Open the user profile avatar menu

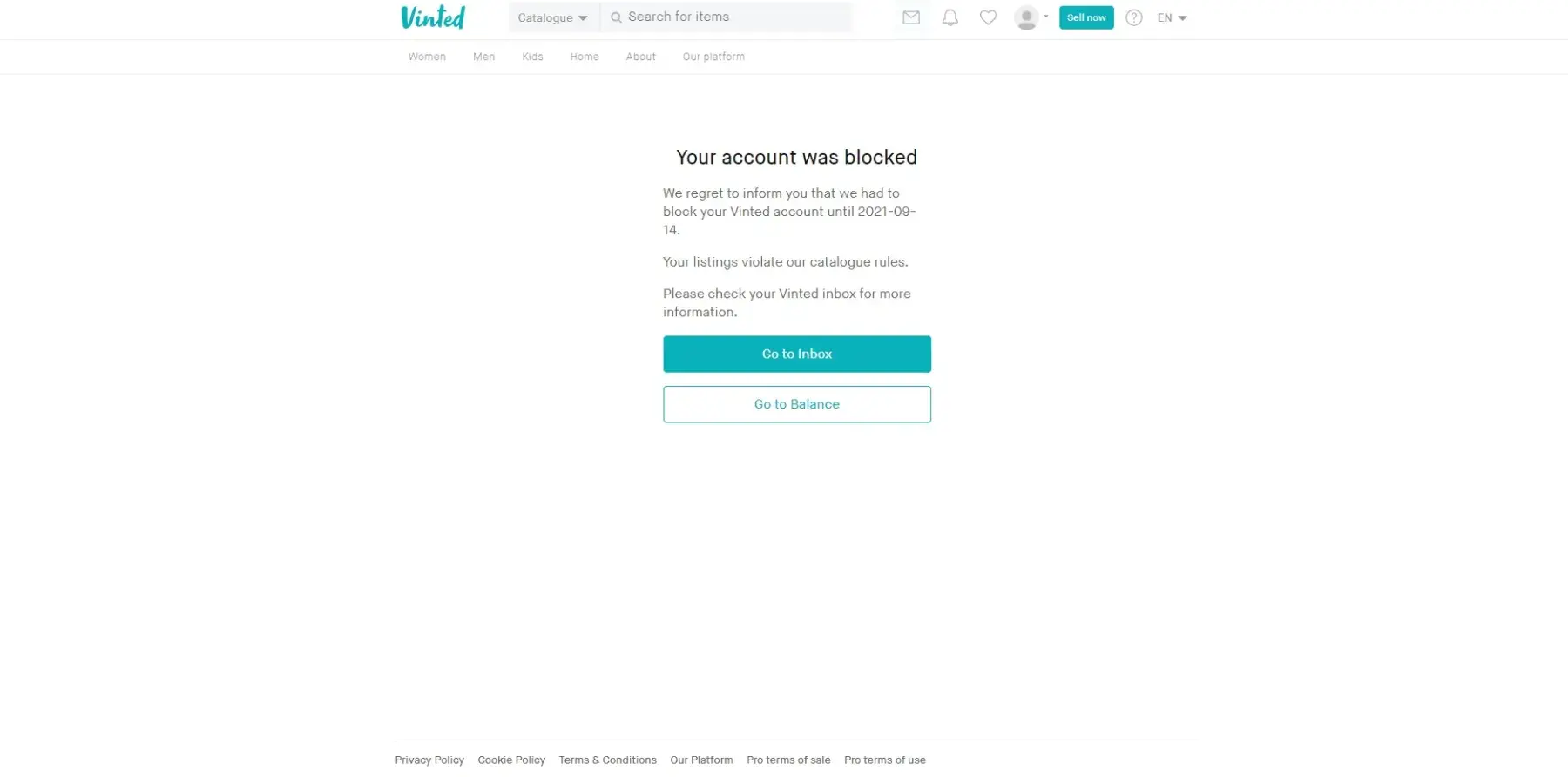click(x=1027, y=17)
